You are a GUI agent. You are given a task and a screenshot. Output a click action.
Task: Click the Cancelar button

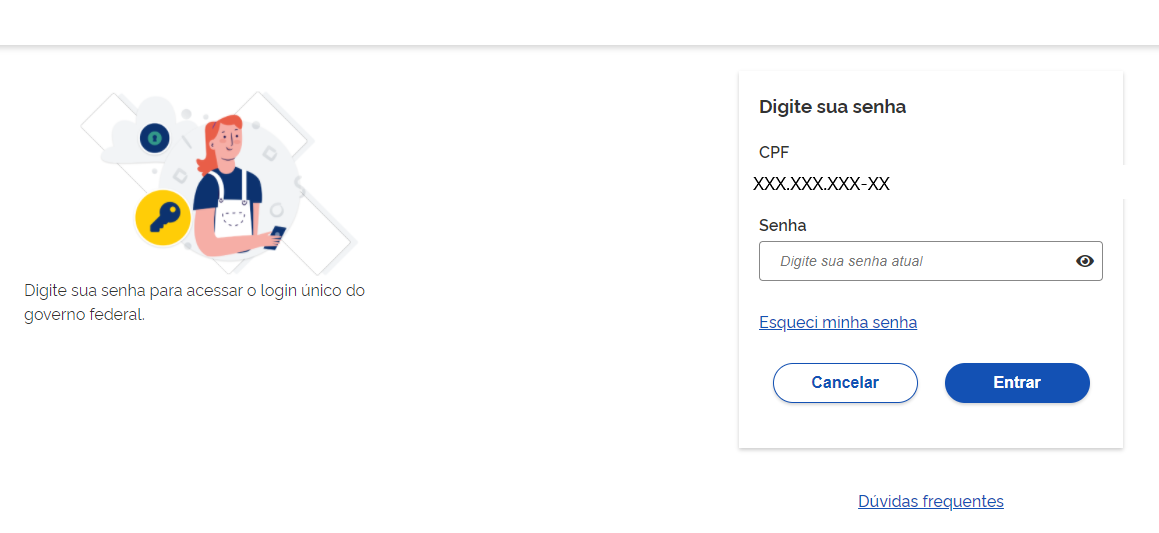click(x=845, y=383)
